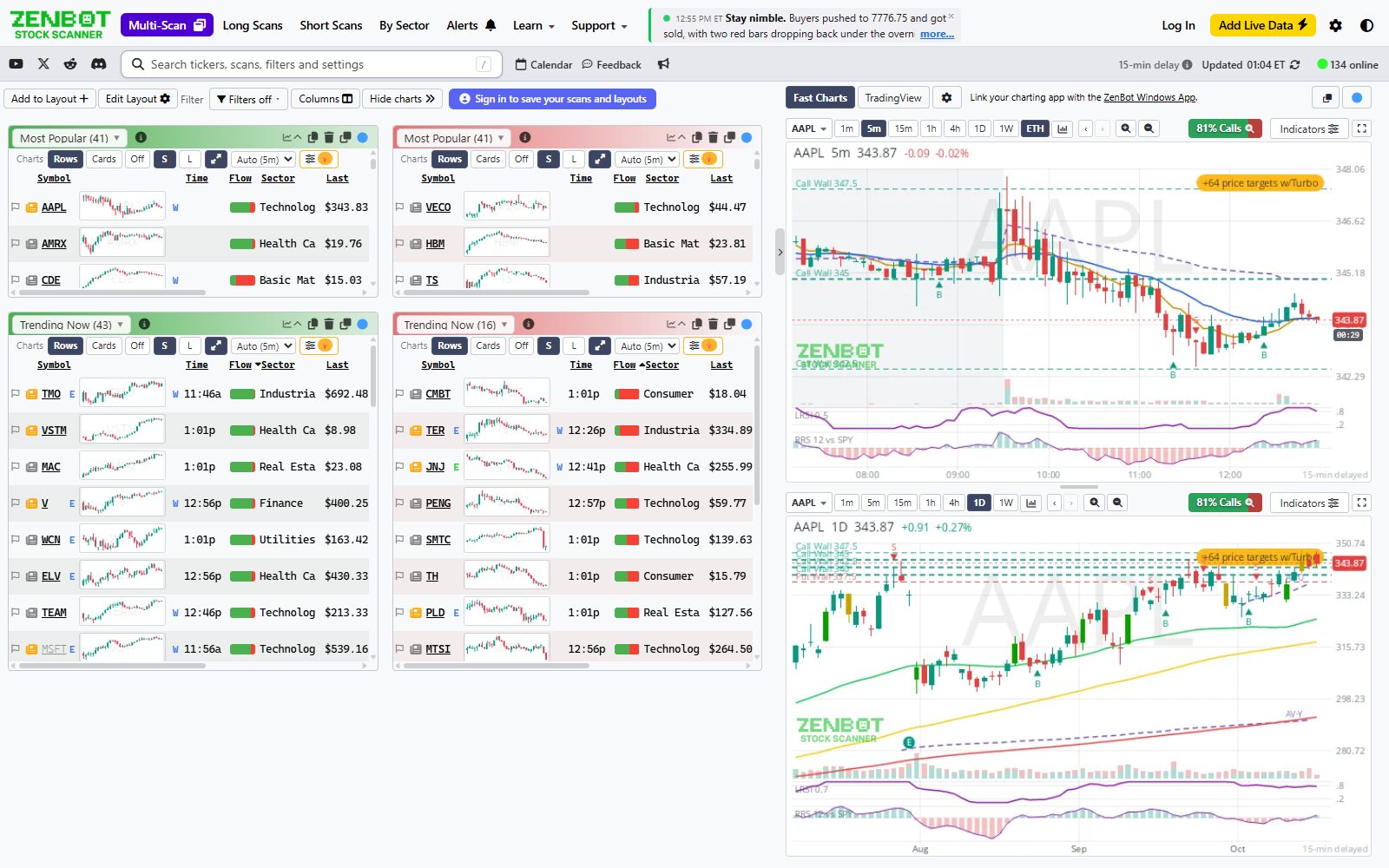Click the announcements megaphone icon

(x=663, y=64)
